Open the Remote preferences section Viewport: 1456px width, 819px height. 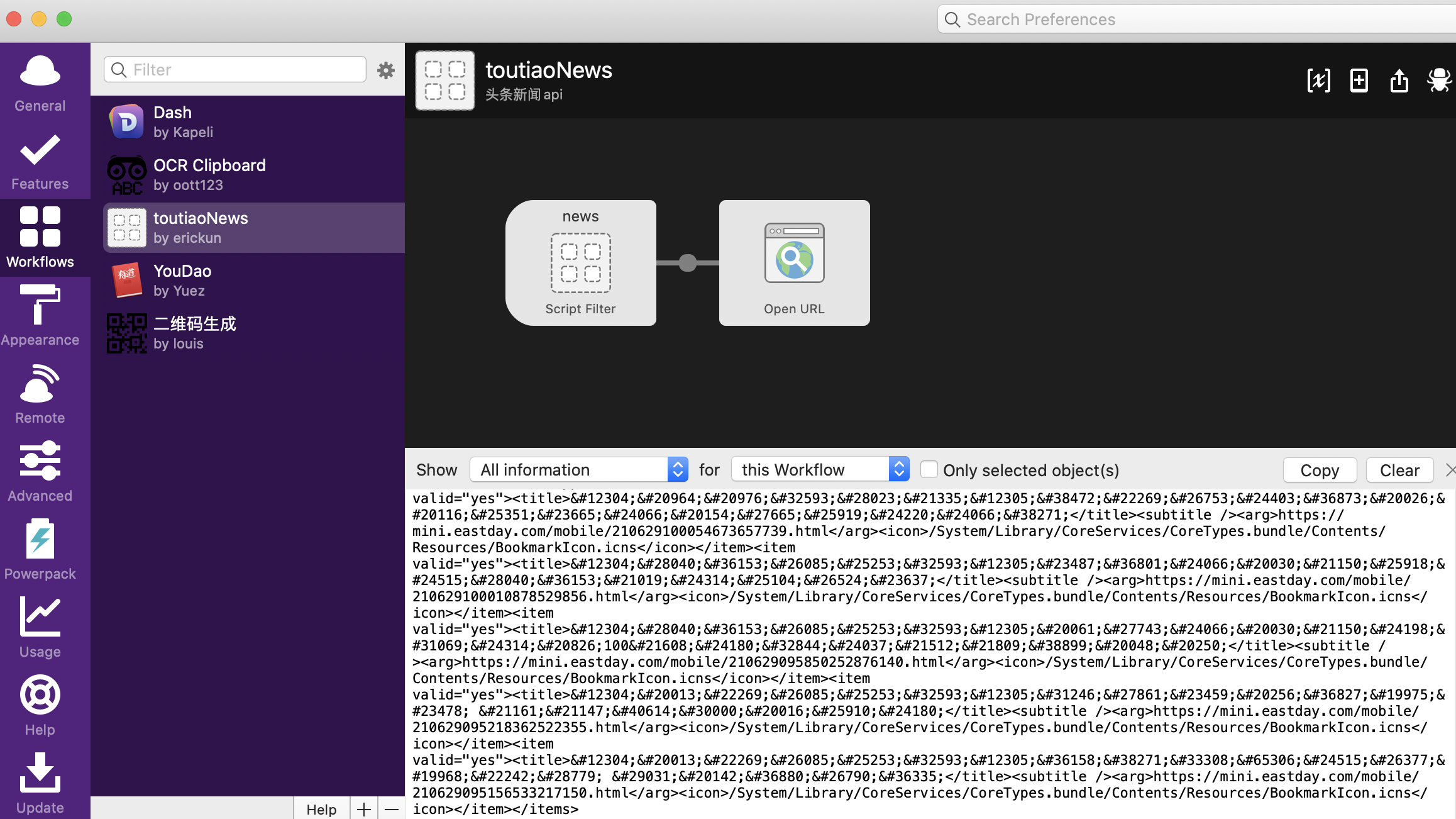(40, 392)
